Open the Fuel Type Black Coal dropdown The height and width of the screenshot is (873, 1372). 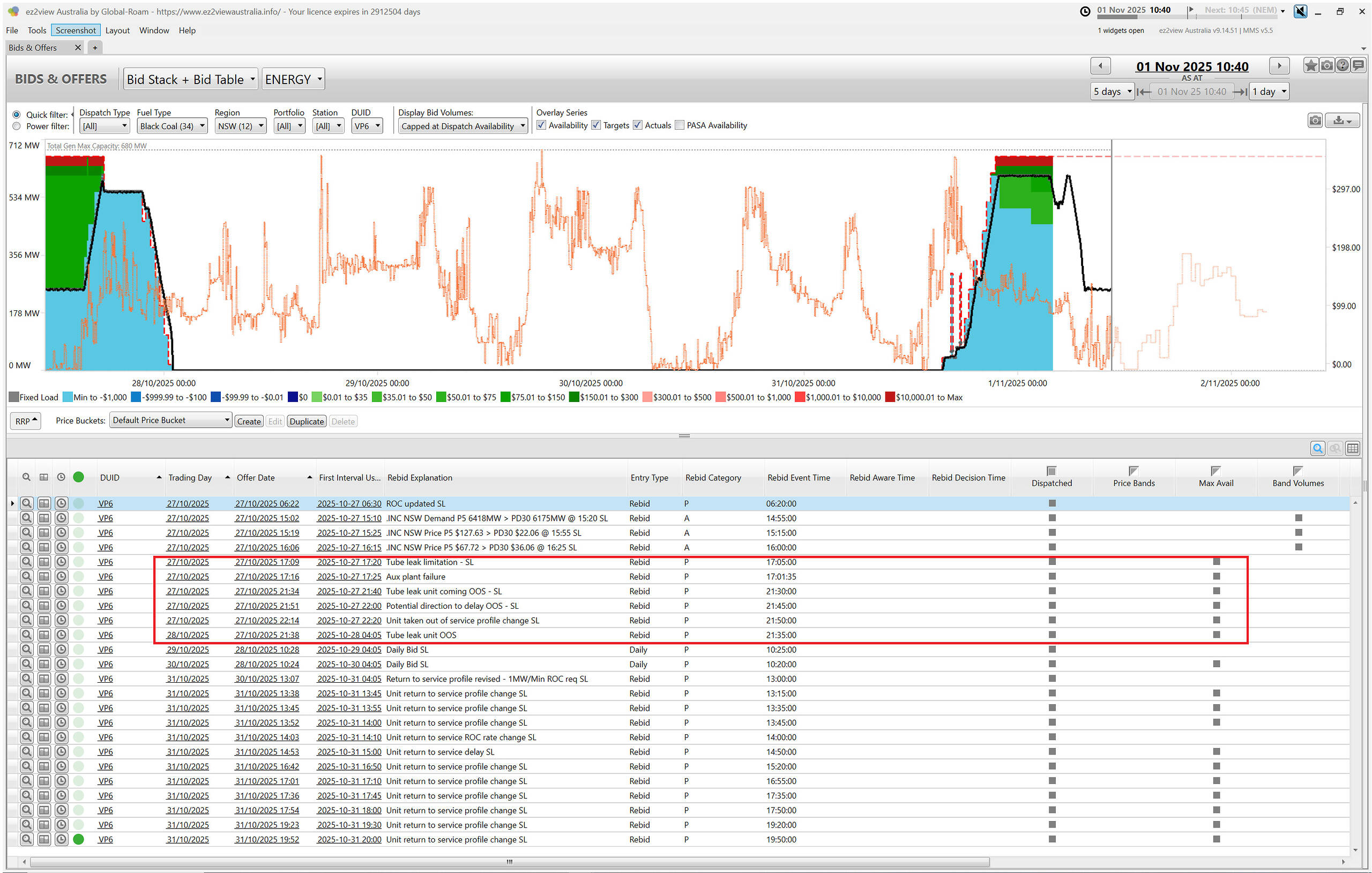[171, 126]
